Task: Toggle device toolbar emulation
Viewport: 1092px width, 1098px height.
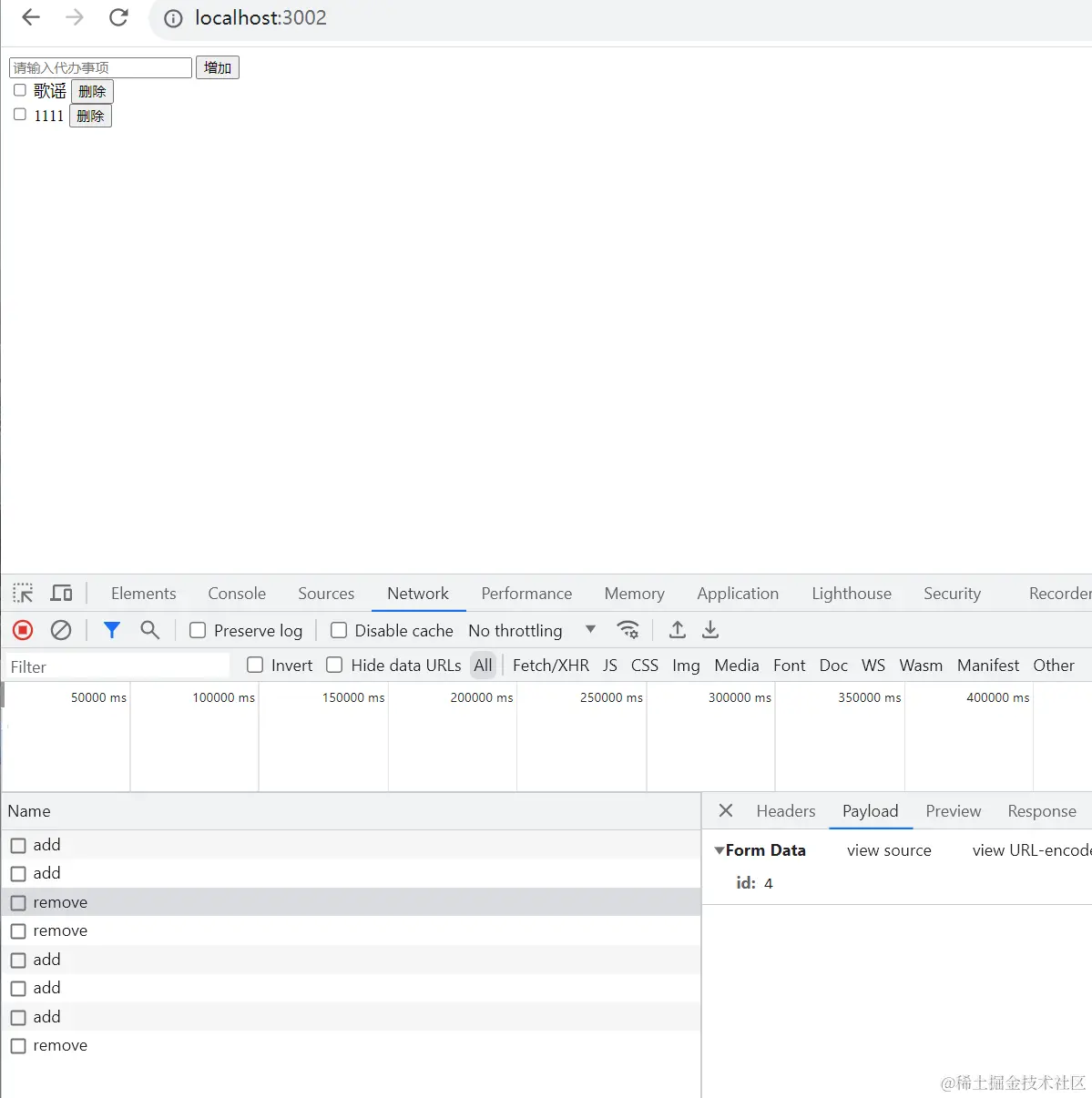Action: (61, 594)
